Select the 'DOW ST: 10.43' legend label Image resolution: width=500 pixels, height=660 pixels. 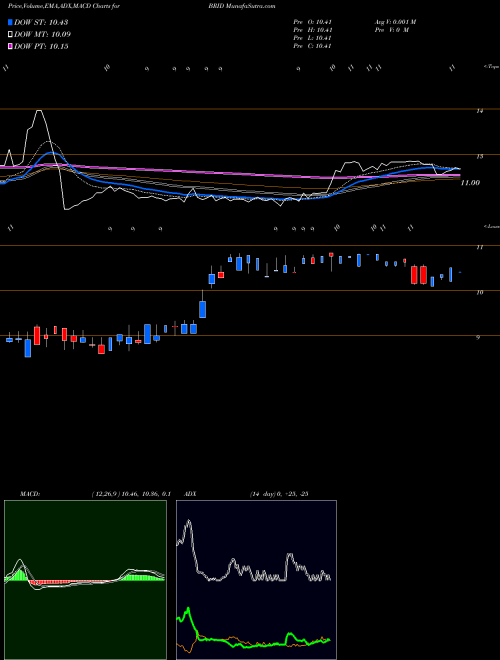click(41, 22)
